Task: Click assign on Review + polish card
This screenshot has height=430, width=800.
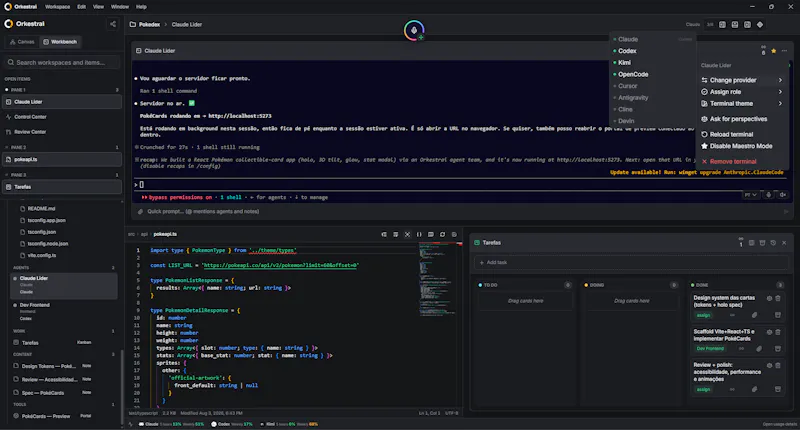Action: [x=704, y=389]
